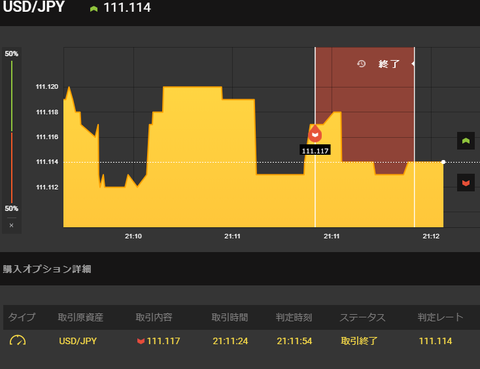Click the 111.118 price axis label
This screenshot has width=480, height=369.
(47, 112)
